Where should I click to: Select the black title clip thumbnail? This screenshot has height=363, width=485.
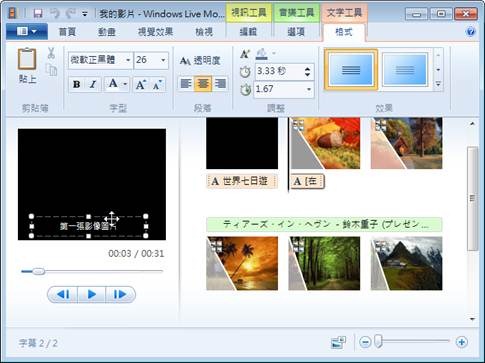click(x=242, y=143)
